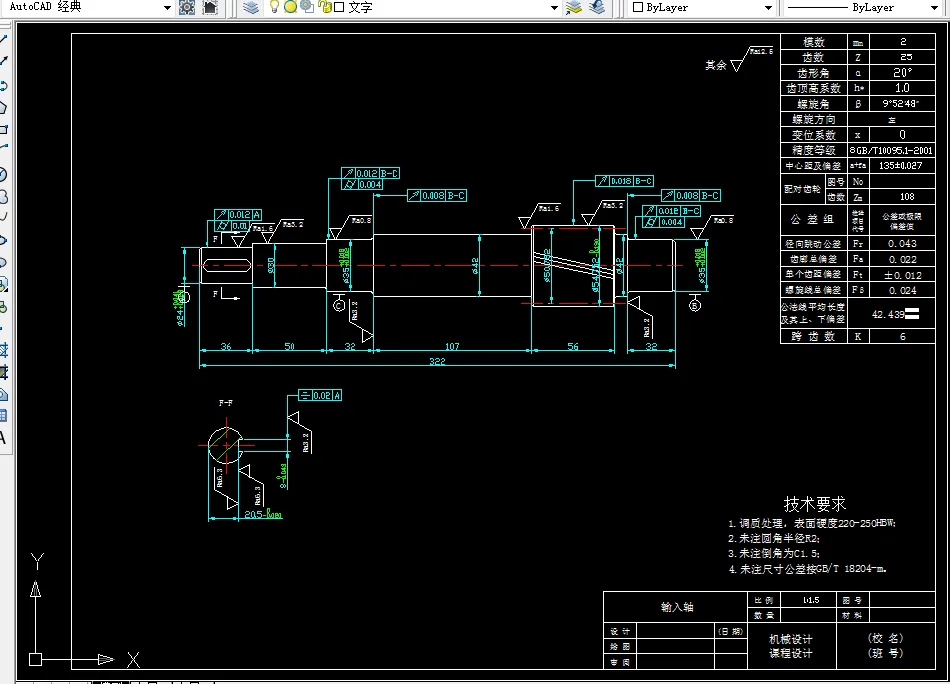Click the 0.018 B-C runout tolerance frame
The width and height of the screenshot is (950, 684).
[624, 181]
